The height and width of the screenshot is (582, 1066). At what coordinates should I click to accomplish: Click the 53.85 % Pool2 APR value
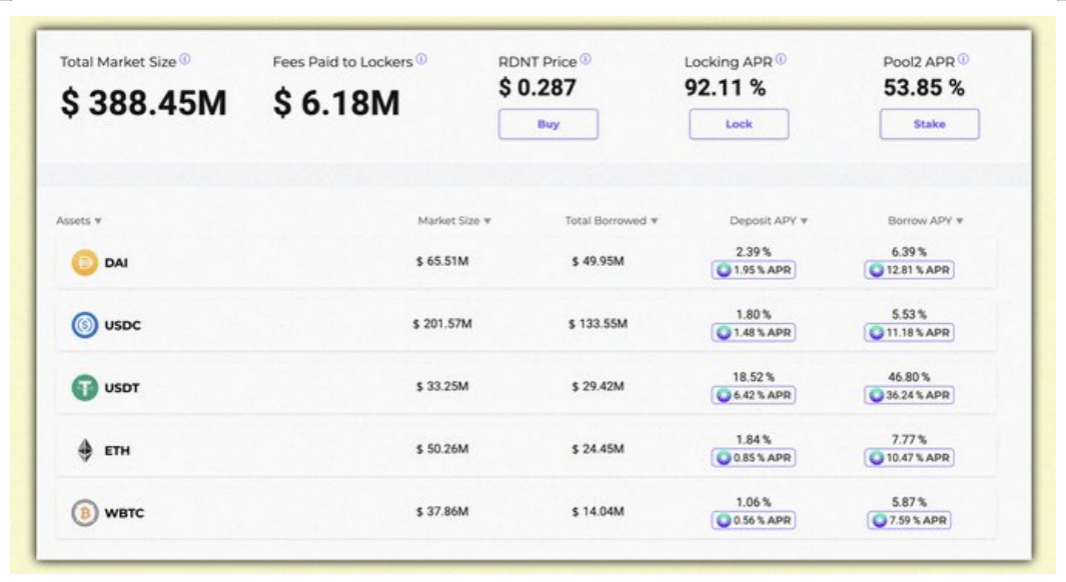coord(924,87)
